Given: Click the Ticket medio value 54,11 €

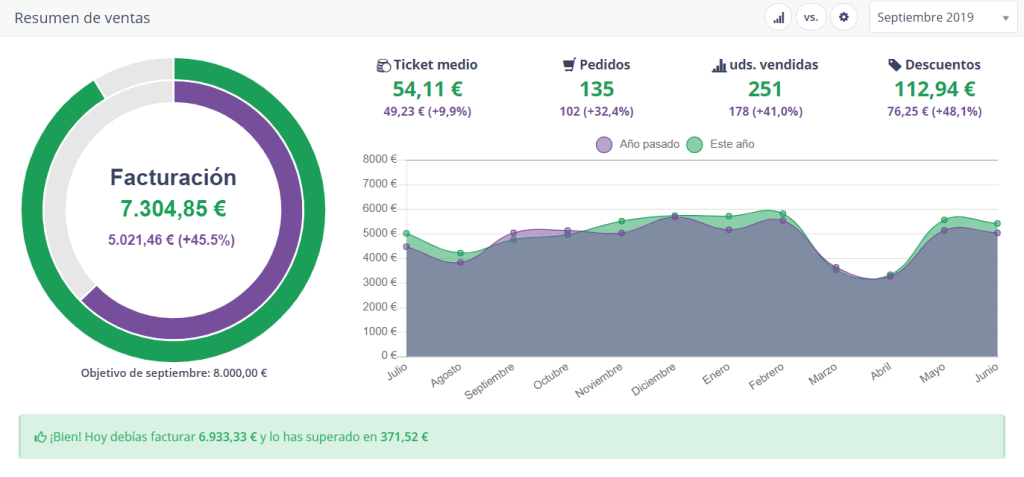Looking at the screenshot, I should pos(427,89).
